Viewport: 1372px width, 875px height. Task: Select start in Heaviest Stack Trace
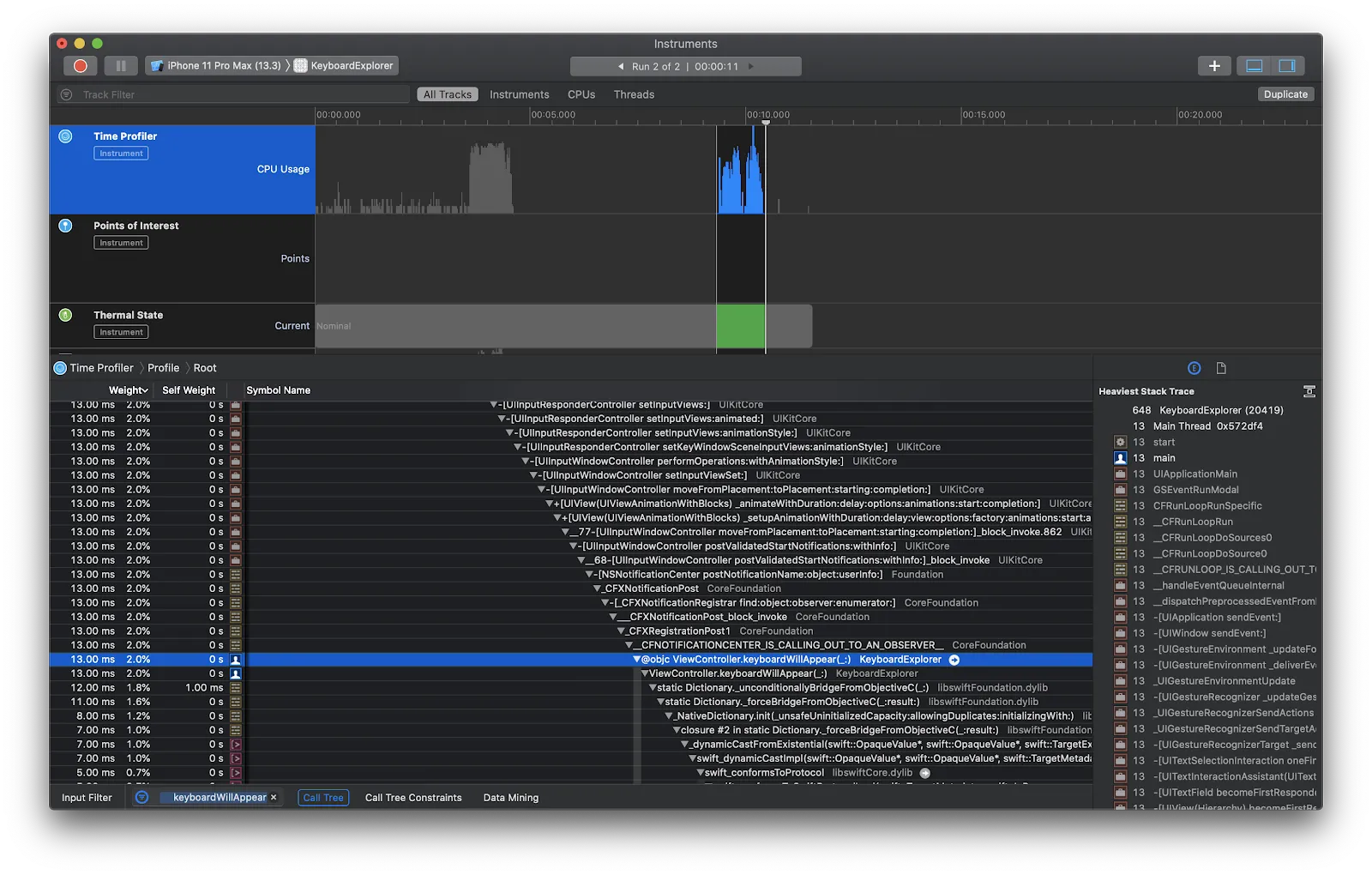click(x=1164, y=443)
